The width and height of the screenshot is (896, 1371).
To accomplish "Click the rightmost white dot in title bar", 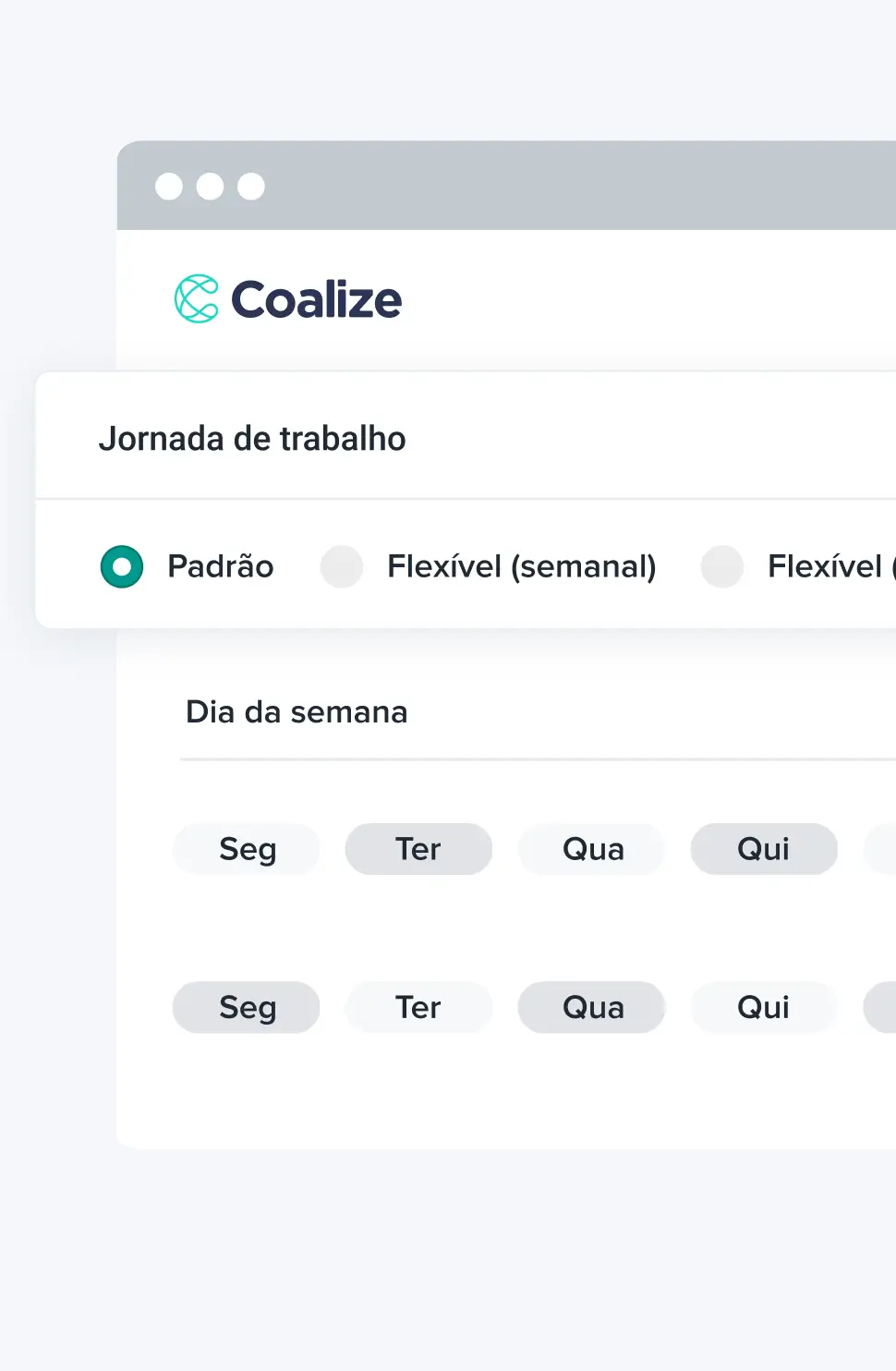I will (251, 187).
